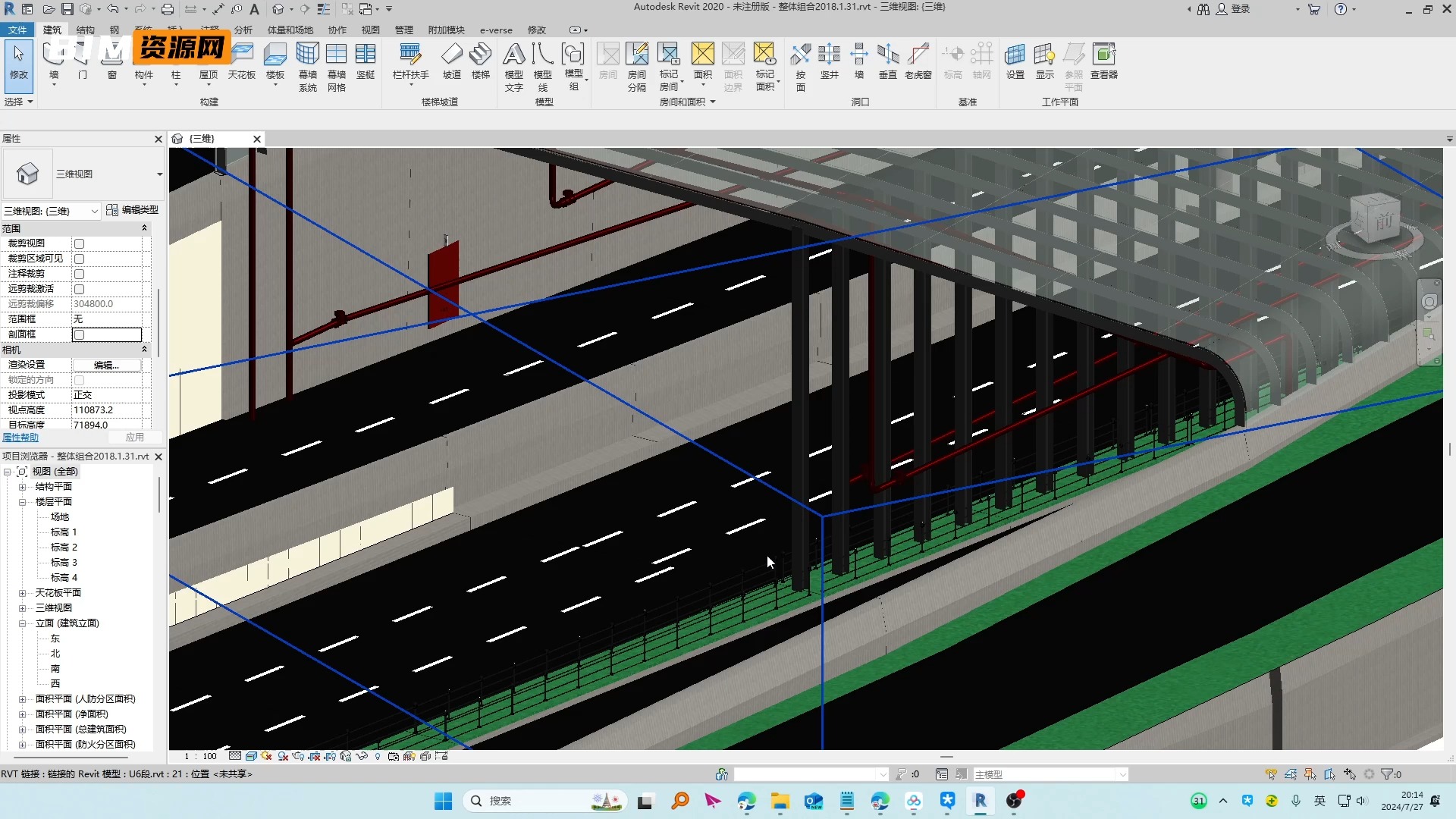Click the 编辑类型 button
Image resolution: width=1456 pixels, height=819 pixels.
tap(133, 209)
